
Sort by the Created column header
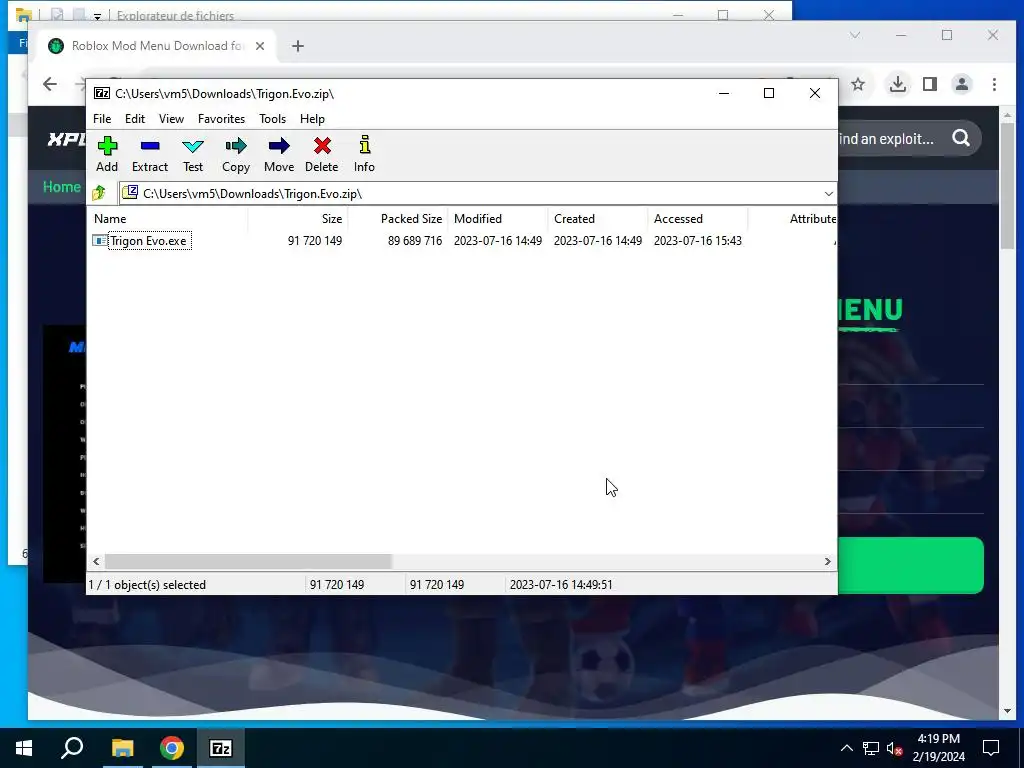pos(598,219)
